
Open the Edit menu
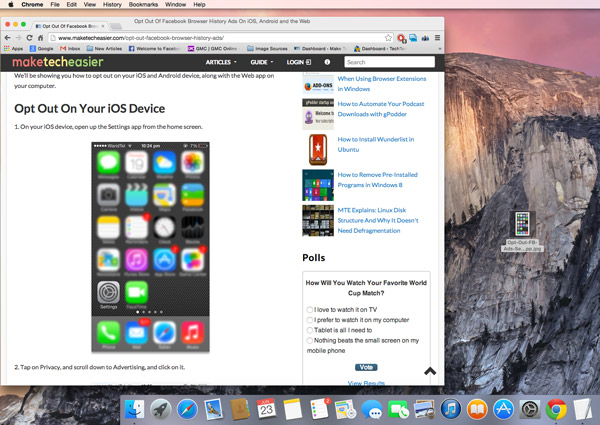(72, 5)
